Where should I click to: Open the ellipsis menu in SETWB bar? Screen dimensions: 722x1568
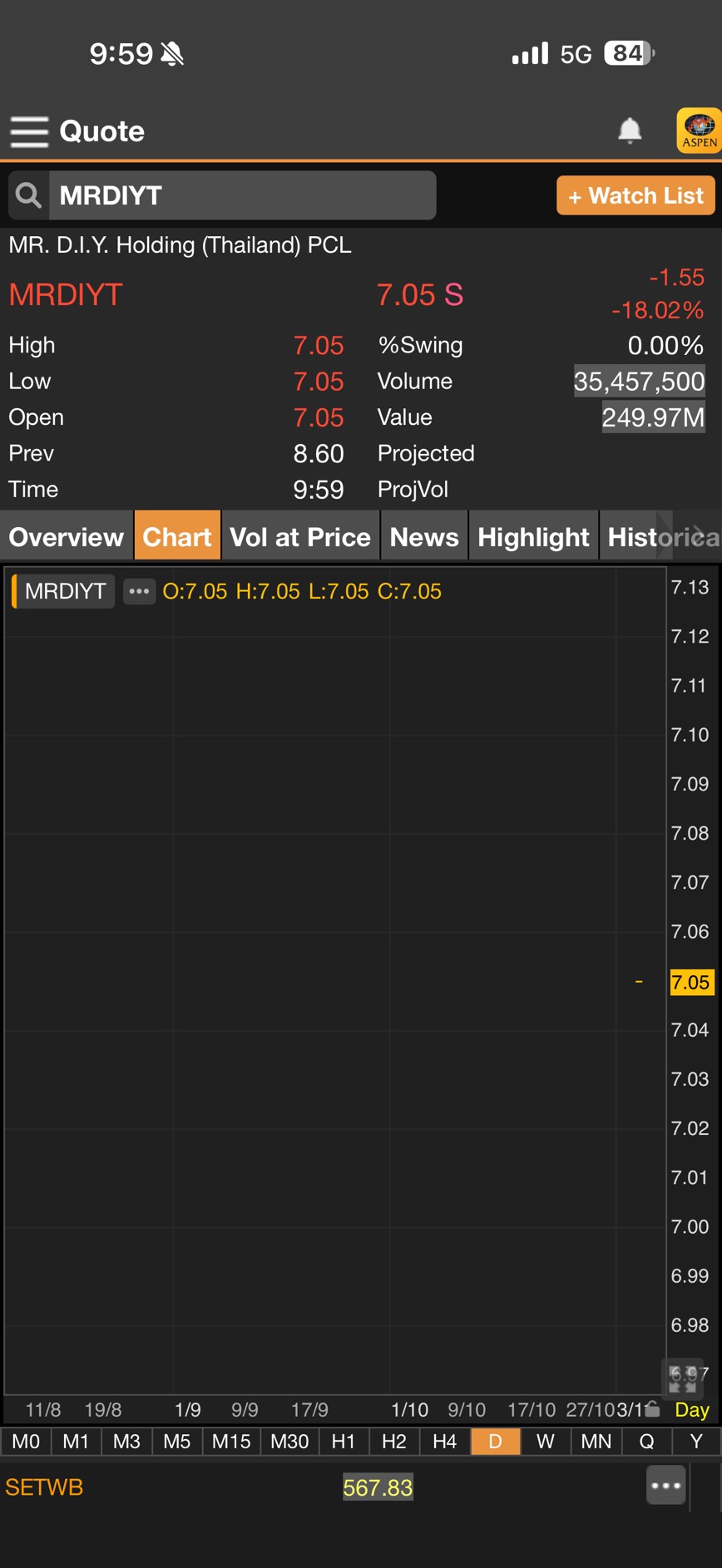tap(665, 1486)
